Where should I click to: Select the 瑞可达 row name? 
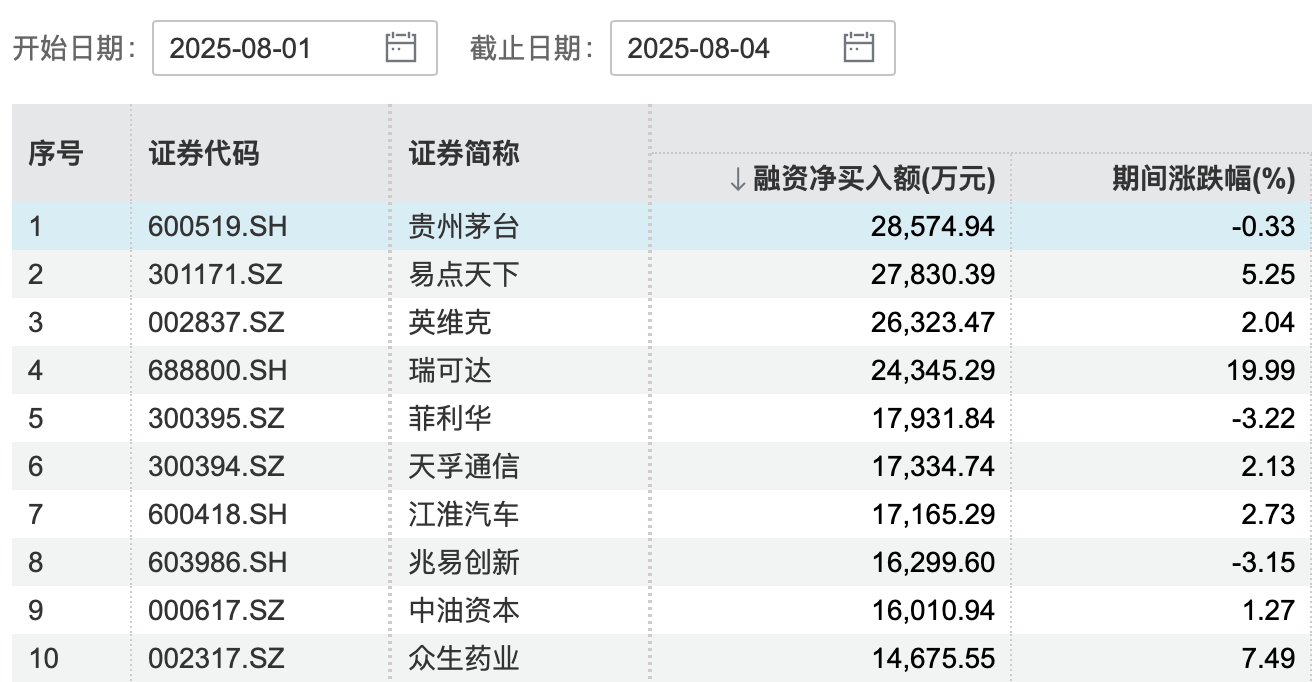point(451,371)
